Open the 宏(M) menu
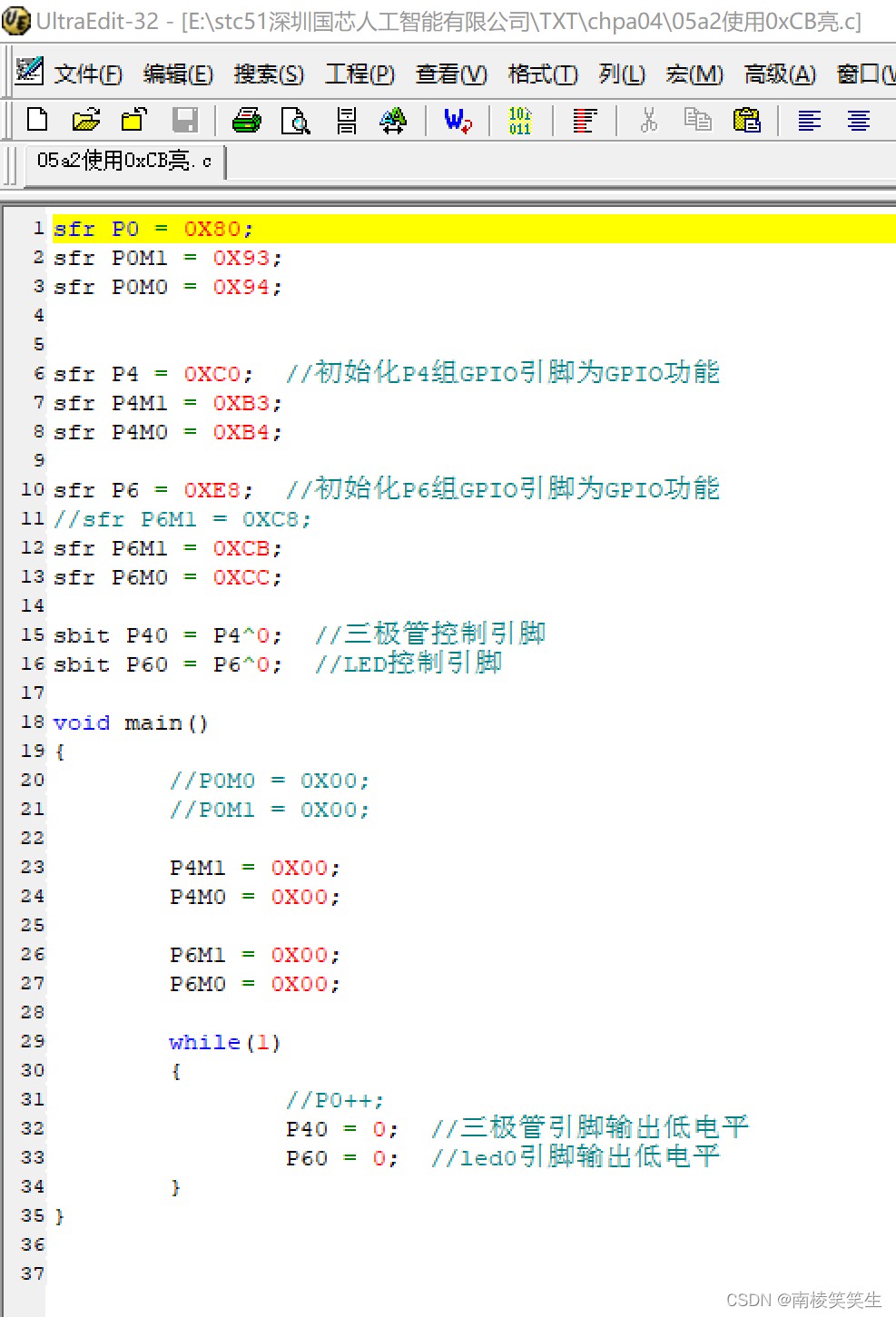The width and height of the screenshot is (896, 1317). pos(694,74)
